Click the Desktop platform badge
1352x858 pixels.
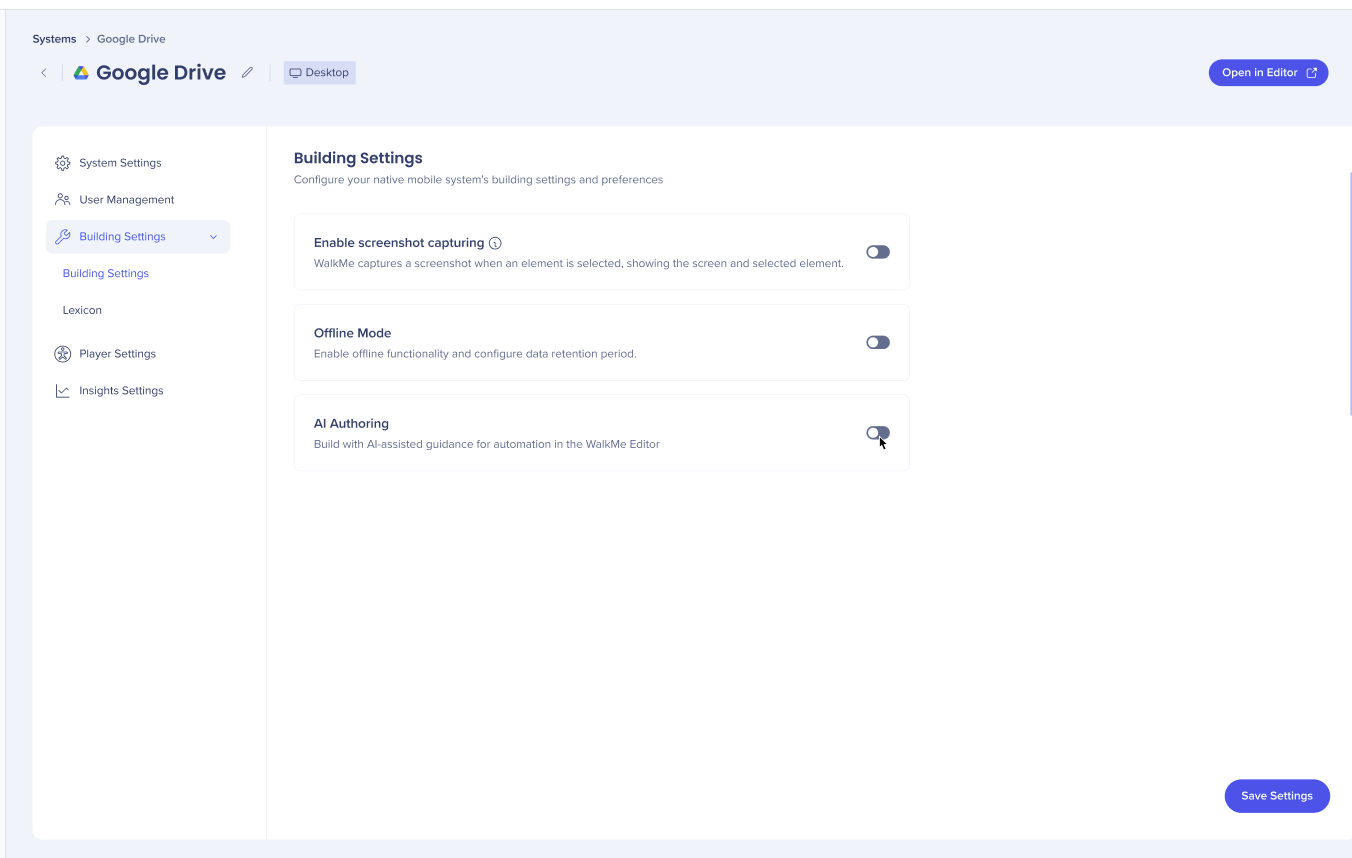(319, 73)
